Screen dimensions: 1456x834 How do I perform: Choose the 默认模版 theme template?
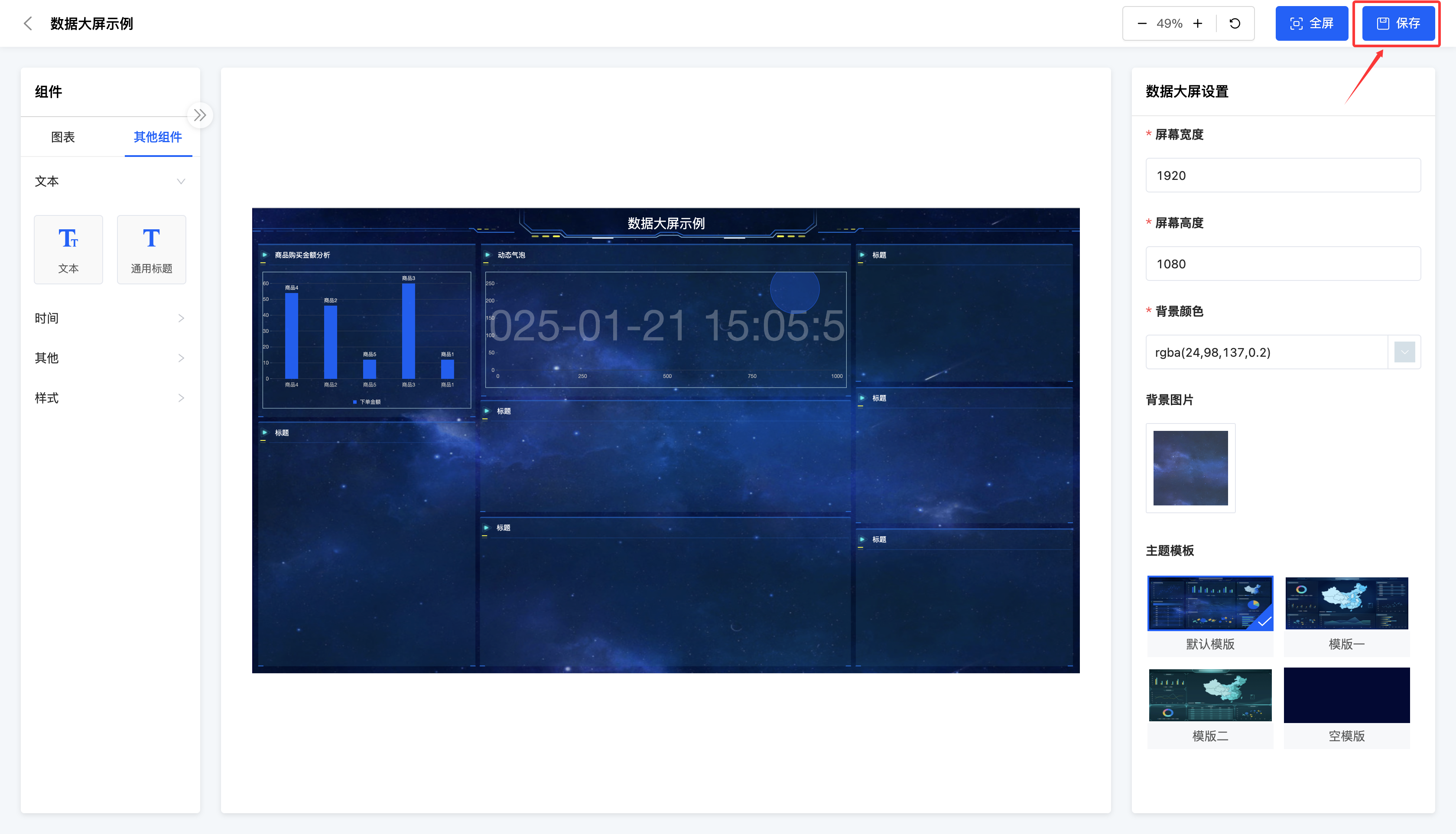tap(1210, 604)
